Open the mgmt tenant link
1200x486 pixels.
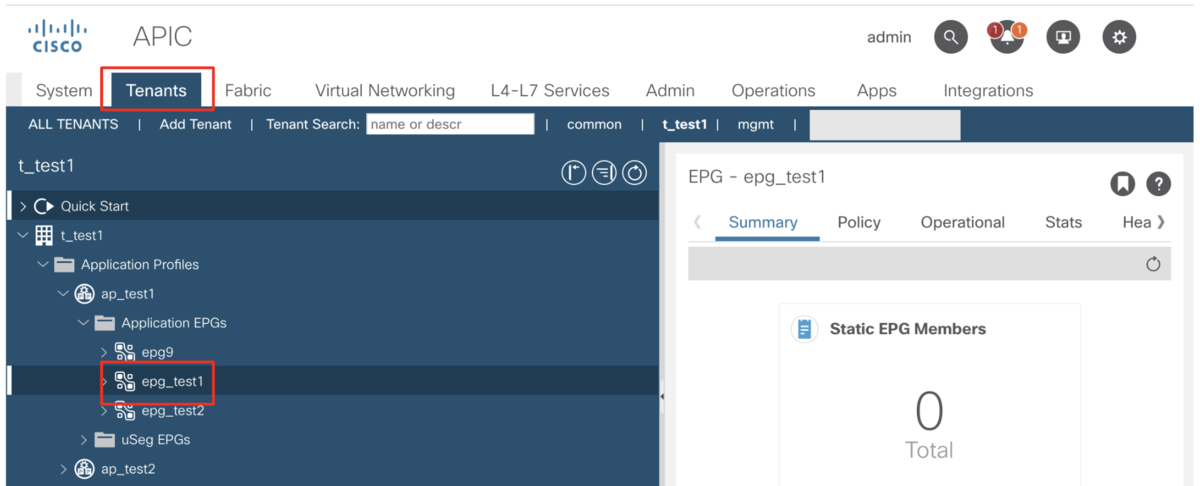(x=756, y=124)
